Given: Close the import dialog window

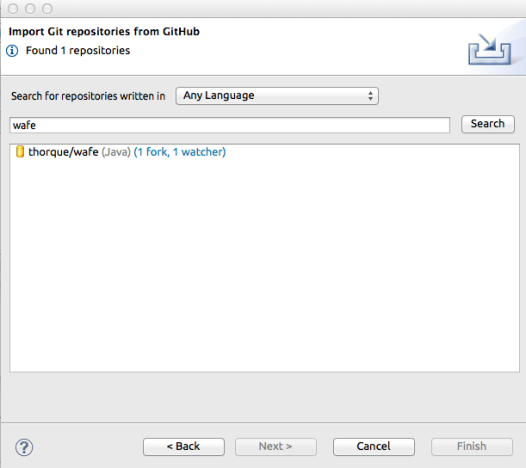Looking at the screenshot, I should click(13, 8).
